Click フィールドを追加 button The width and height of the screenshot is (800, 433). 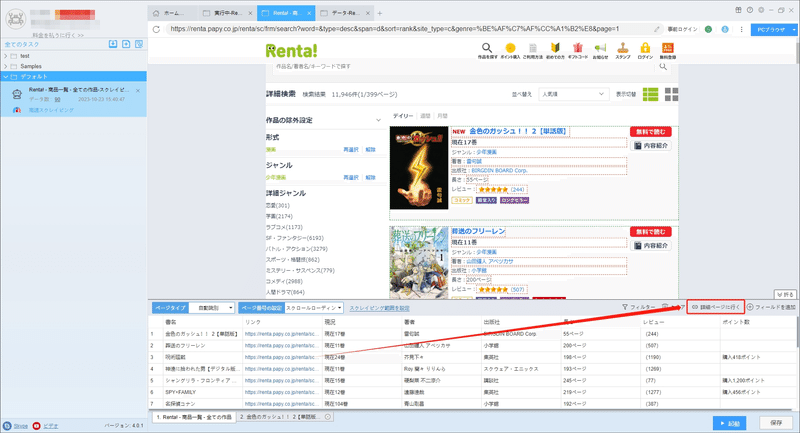pyautogui.click(x=771, y=308)
